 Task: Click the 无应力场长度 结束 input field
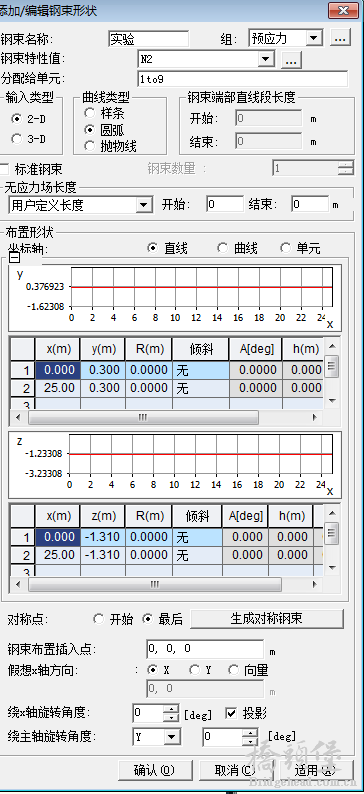click(x=310, y=205)
